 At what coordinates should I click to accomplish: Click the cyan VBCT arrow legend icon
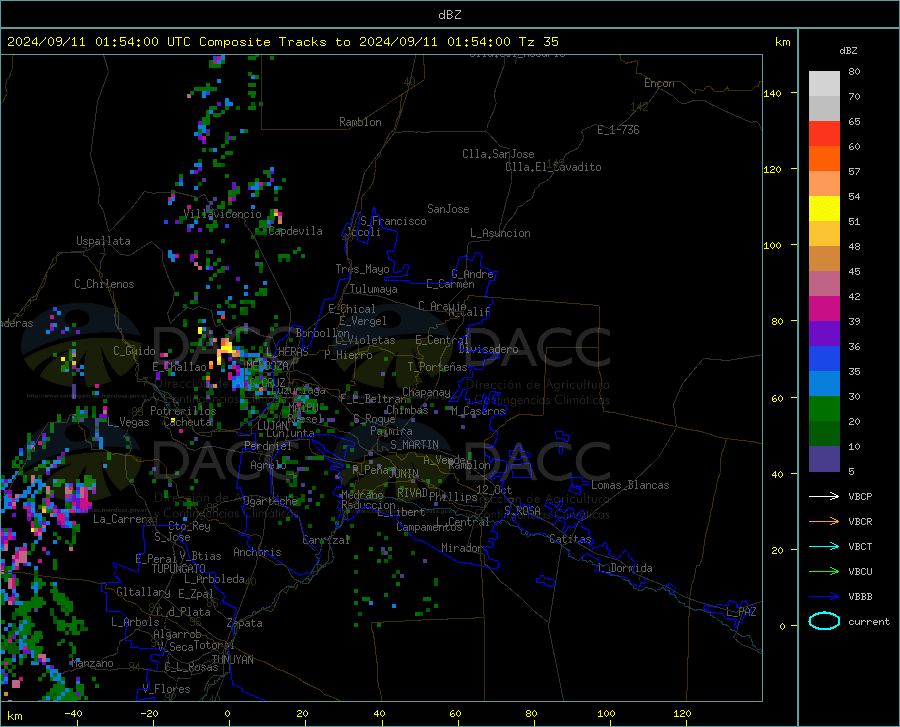824,546
